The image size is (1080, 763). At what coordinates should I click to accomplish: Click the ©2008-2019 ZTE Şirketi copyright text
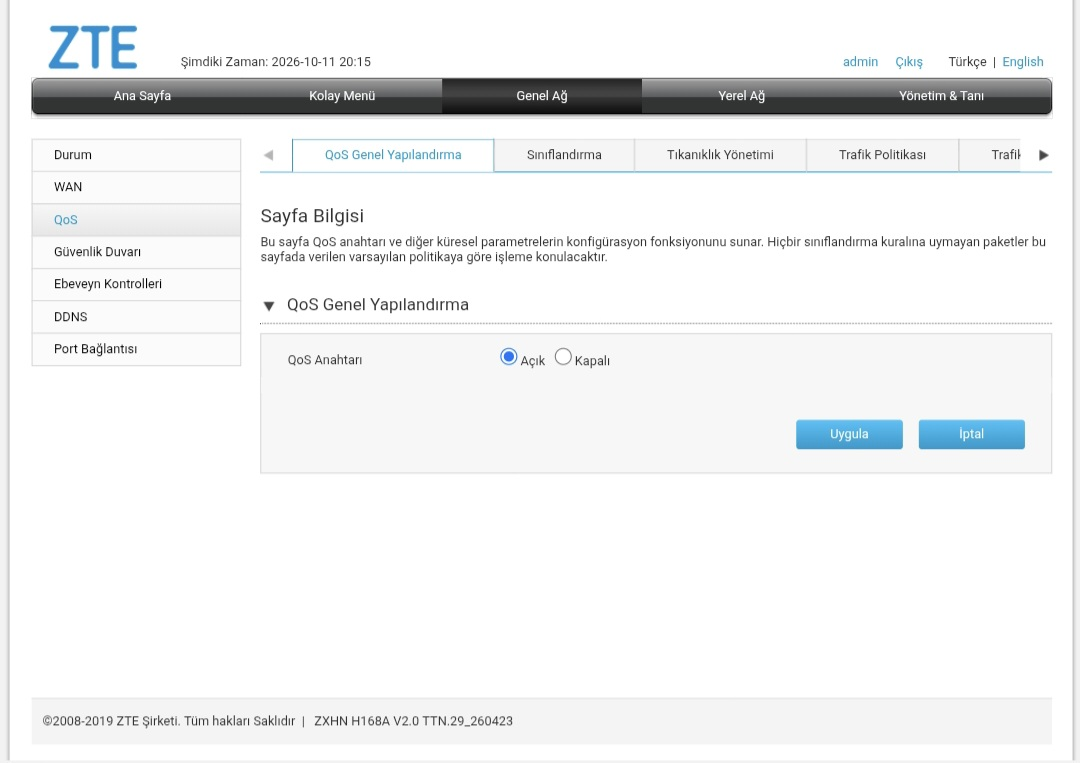[x=169, y=721]
